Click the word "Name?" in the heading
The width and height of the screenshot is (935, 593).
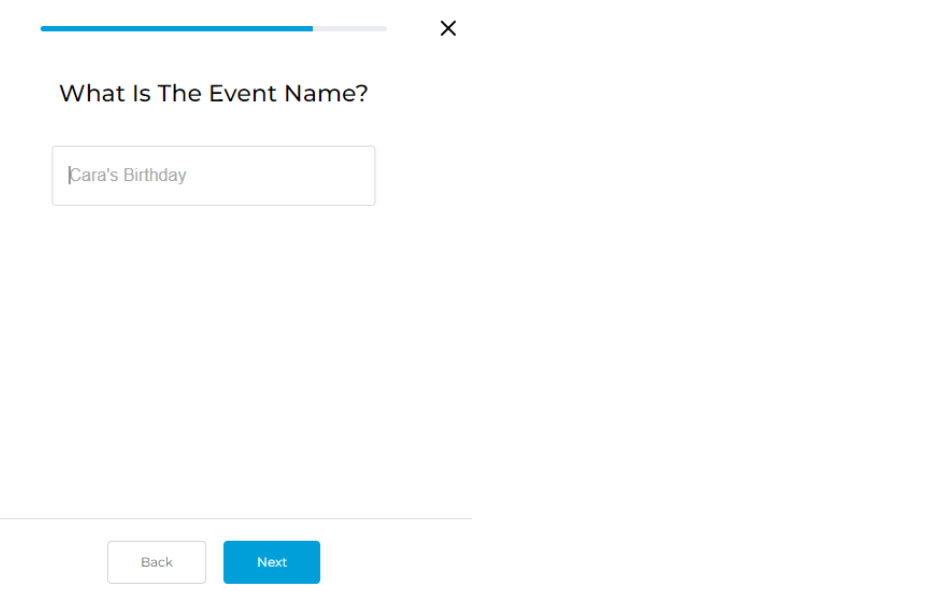326,94
